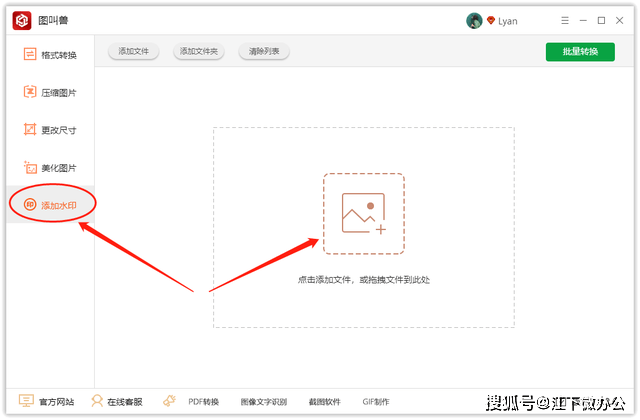Open the hamburger menu icon

[565, 20]
